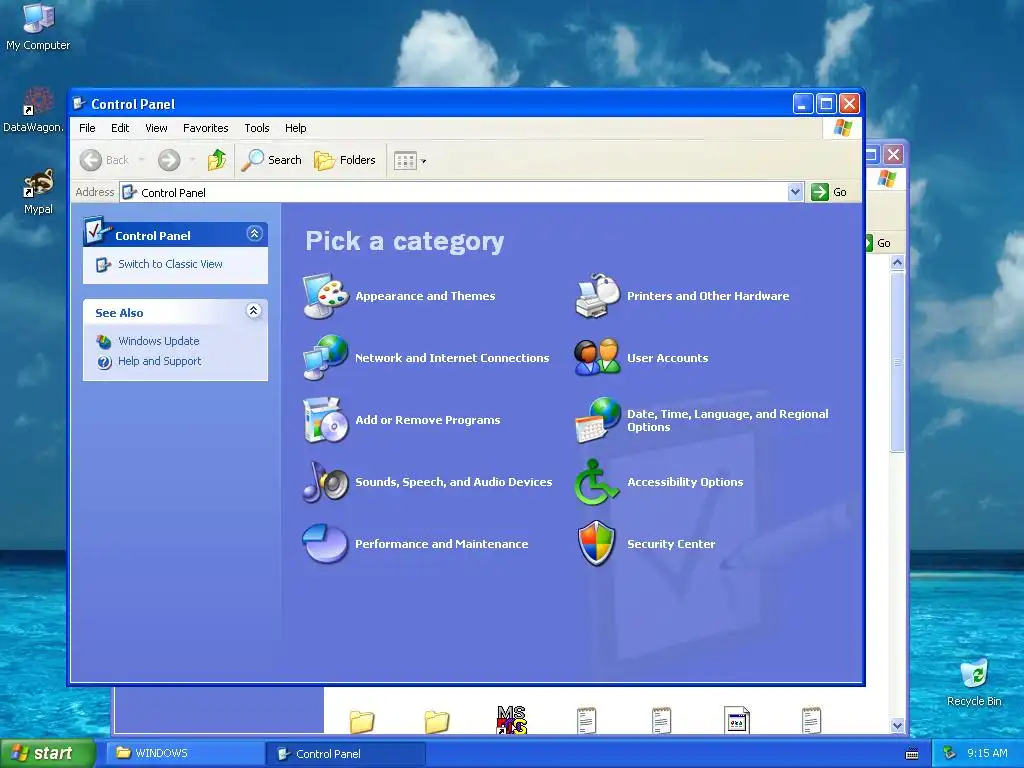Click the Security Center text link
Image resolution: width=1024 pixels, height=768 pixels.
(x=671, y=544)
